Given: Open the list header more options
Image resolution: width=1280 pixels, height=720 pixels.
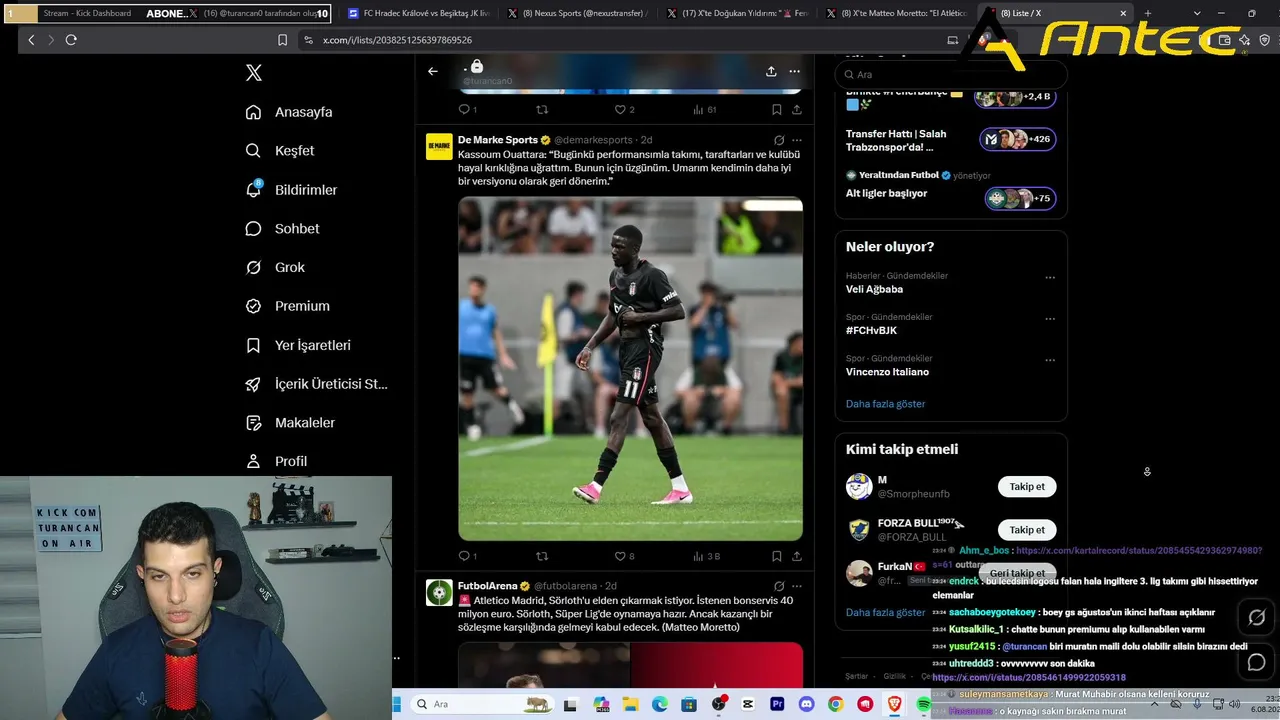Looking at the screenshot, I should click(794, 71).
